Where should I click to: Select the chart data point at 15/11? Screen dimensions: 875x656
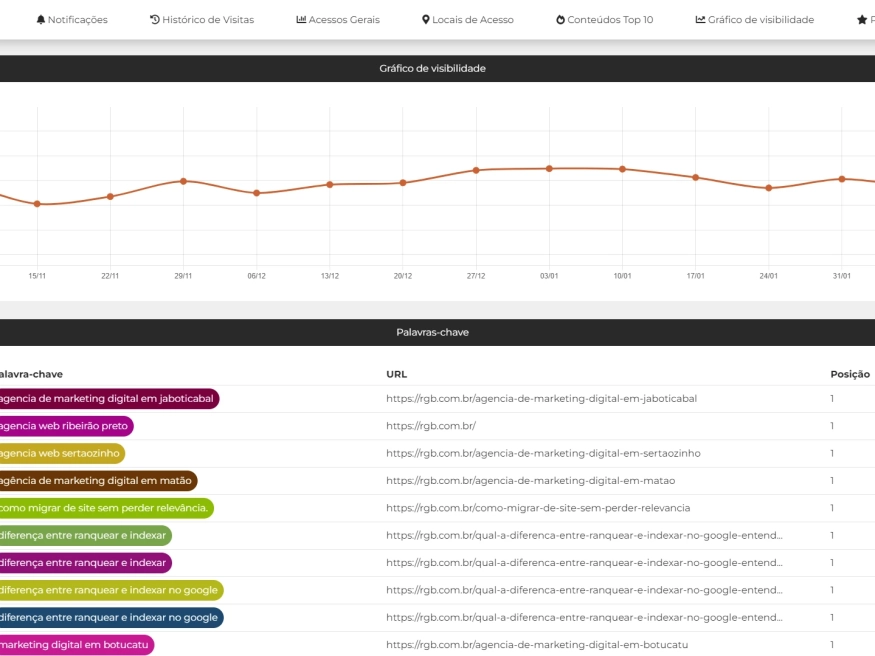[x=37, y=204]
